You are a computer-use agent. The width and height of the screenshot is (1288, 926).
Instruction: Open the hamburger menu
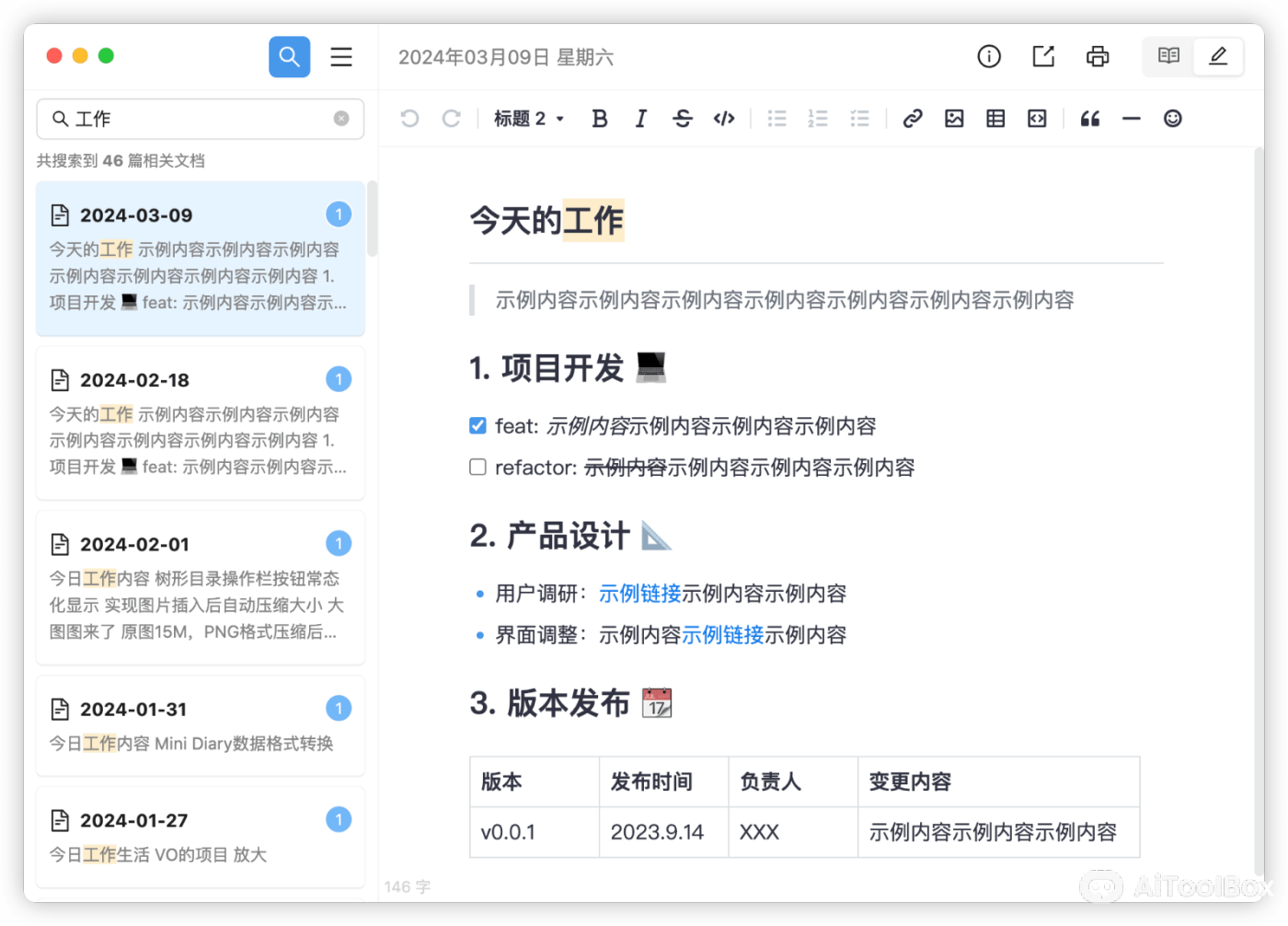(341, 56)
